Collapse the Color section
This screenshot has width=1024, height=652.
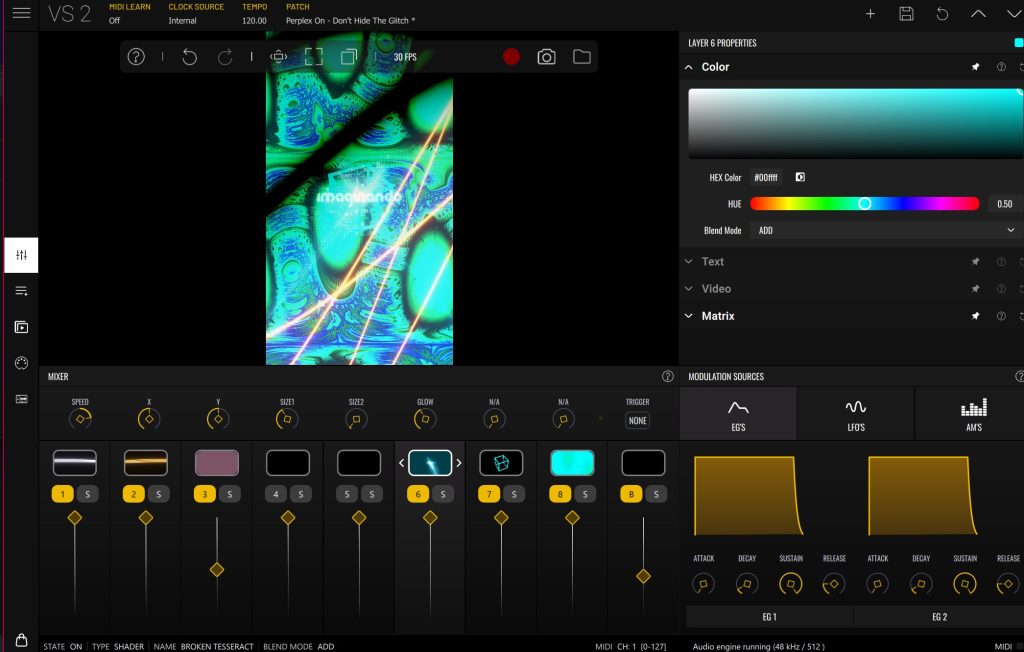[689, 67]
